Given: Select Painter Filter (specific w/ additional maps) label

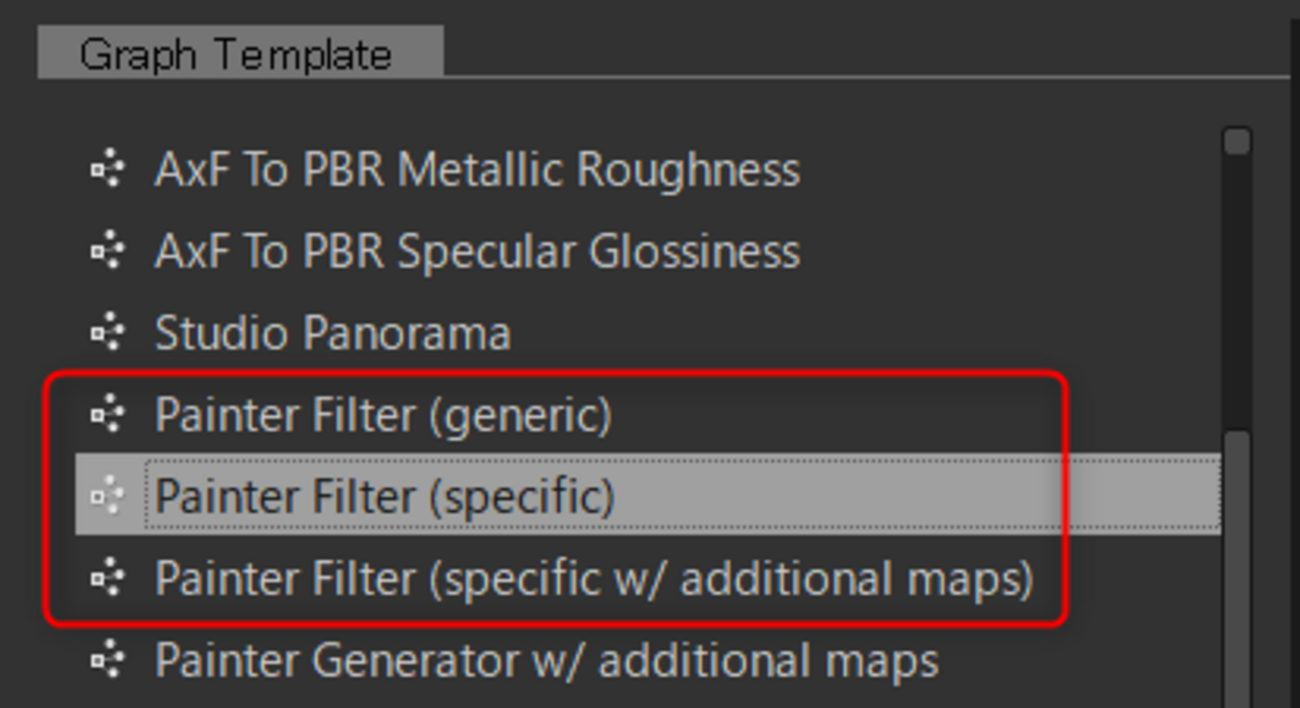Looking at the screenshot, I should [x=594, y=578].
